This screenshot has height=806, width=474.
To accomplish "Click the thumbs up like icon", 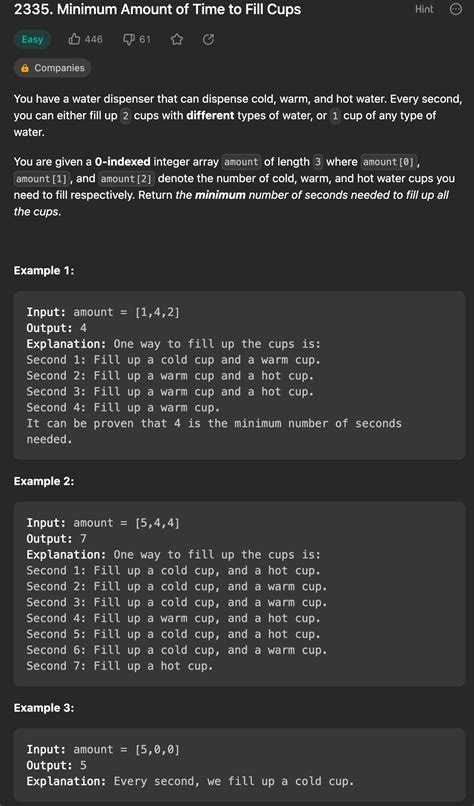I will [74, 40].
